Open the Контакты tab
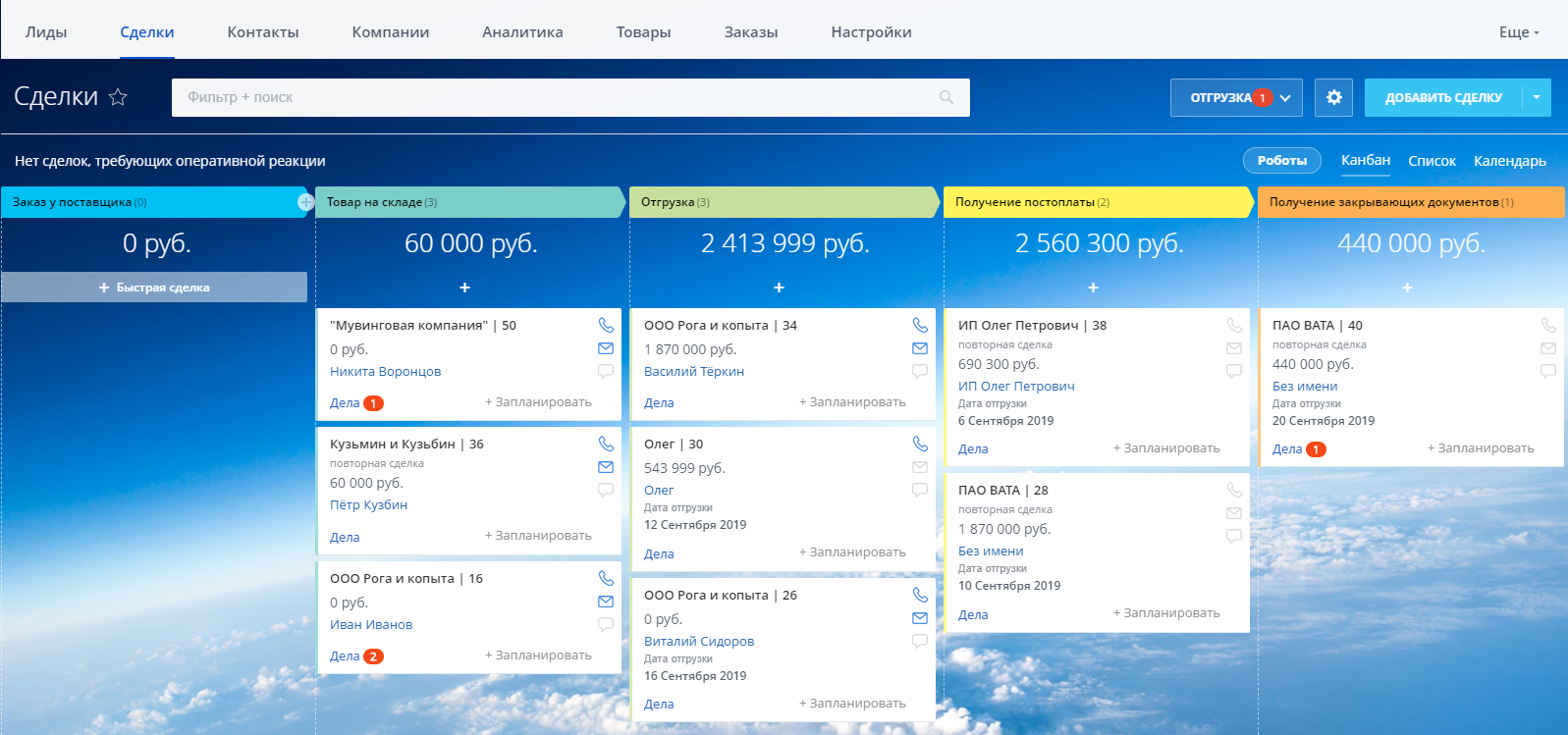The image size is (1568, 735). (x=263, y=32)
